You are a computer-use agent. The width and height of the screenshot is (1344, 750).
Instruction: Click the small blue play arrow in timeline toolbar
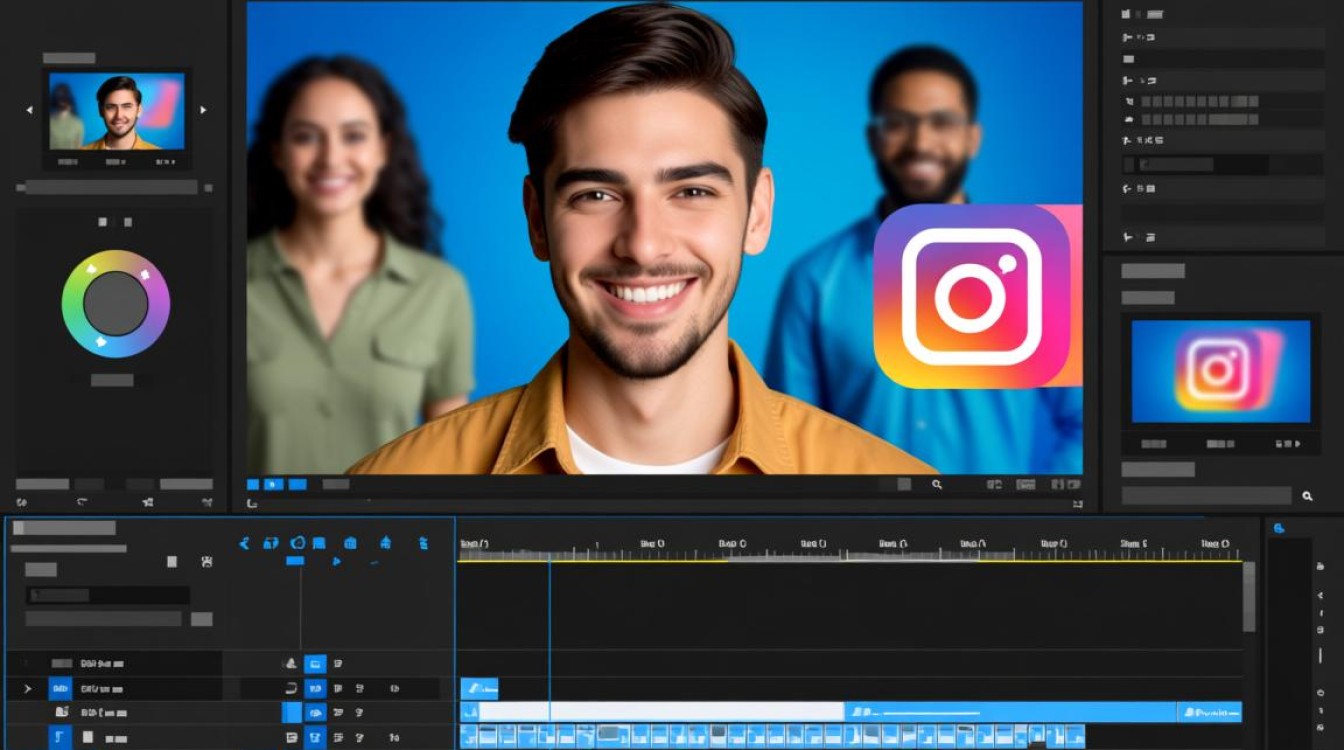pos(336,562)
